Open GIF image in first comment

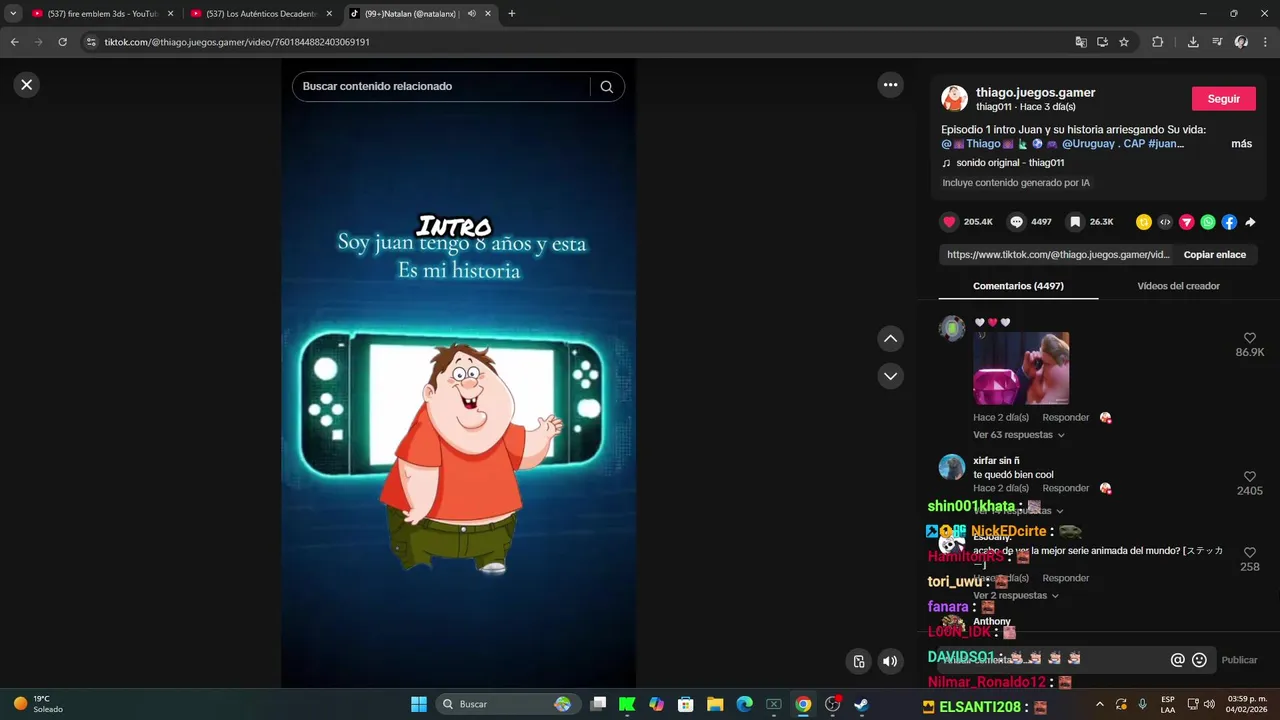1021,368
